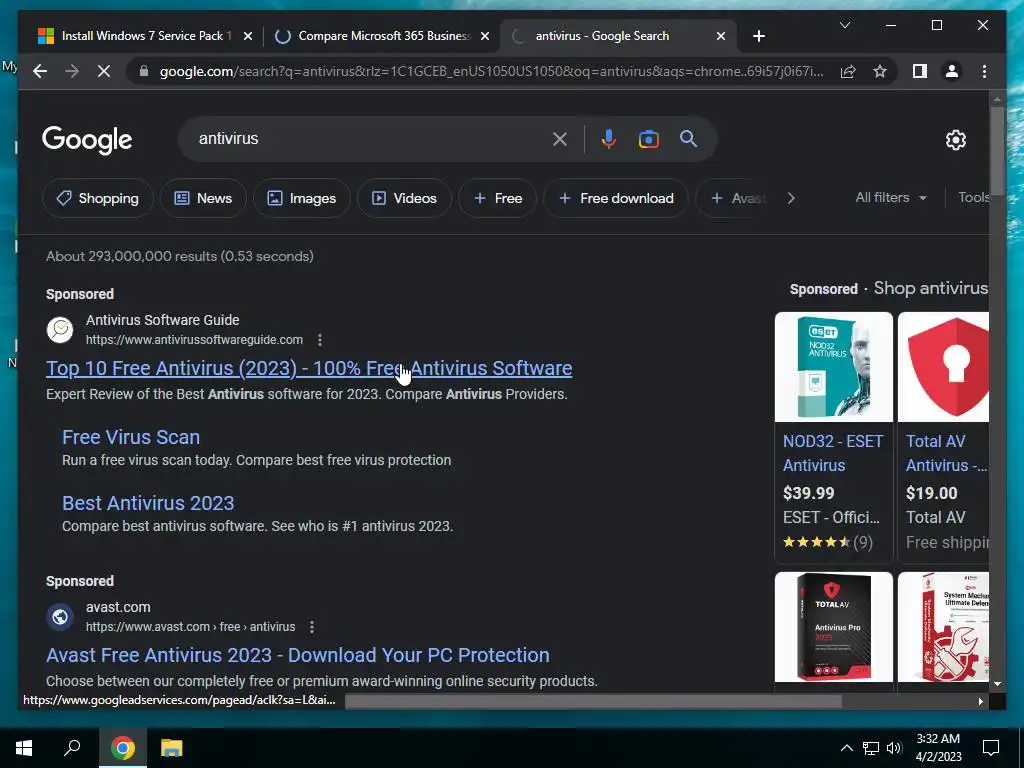Click the browser address bar URL
The width and height of the screenshot is (1024, 768).
[x=491, y=71]
